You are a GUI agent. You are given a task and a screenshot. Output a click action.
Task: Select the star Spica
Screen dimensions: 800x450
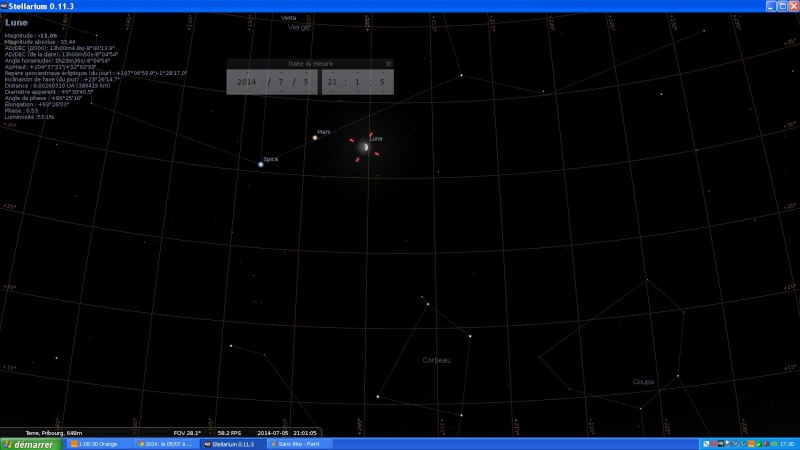click(x=261, y=164)
